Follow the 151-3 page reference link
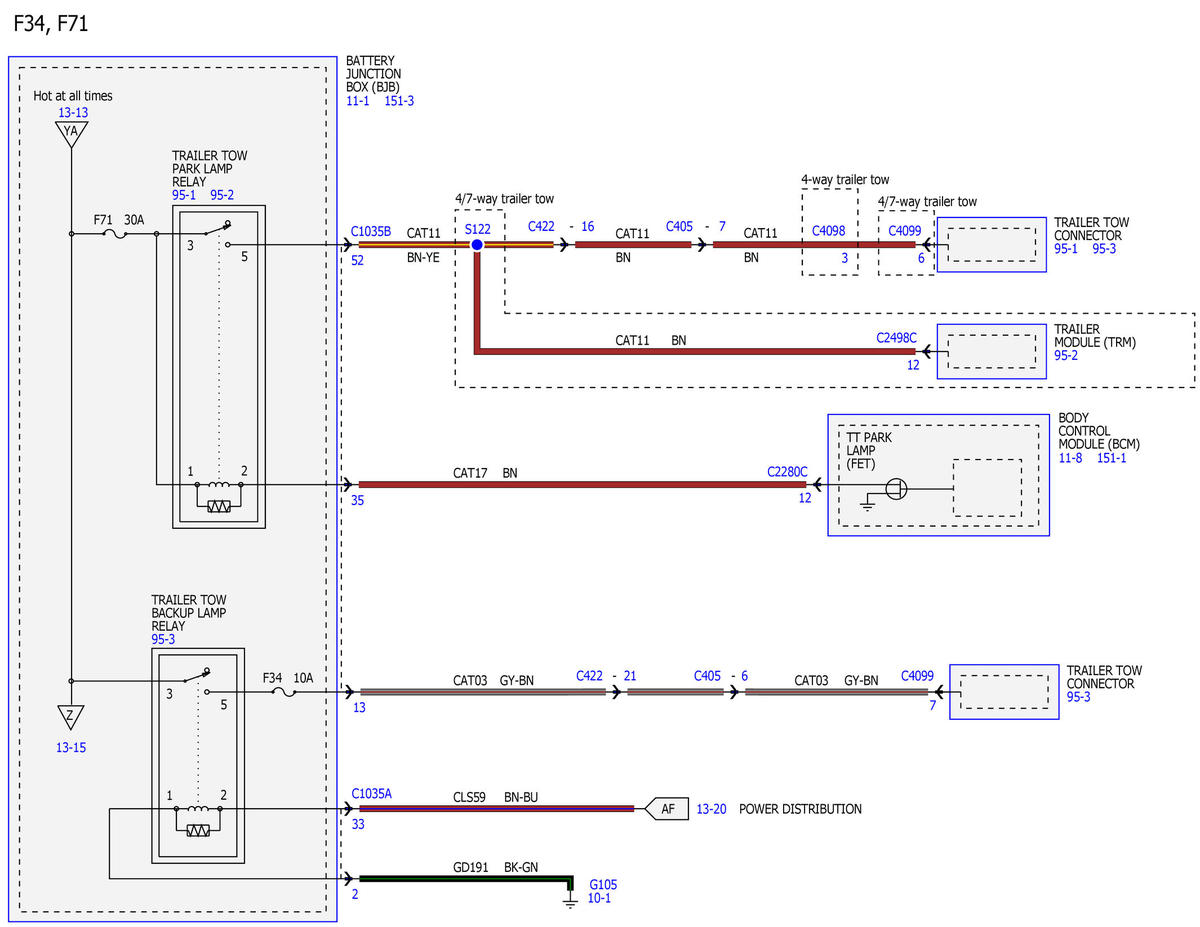This screenshot has height=927, width=1200. [x=399, y=101]
